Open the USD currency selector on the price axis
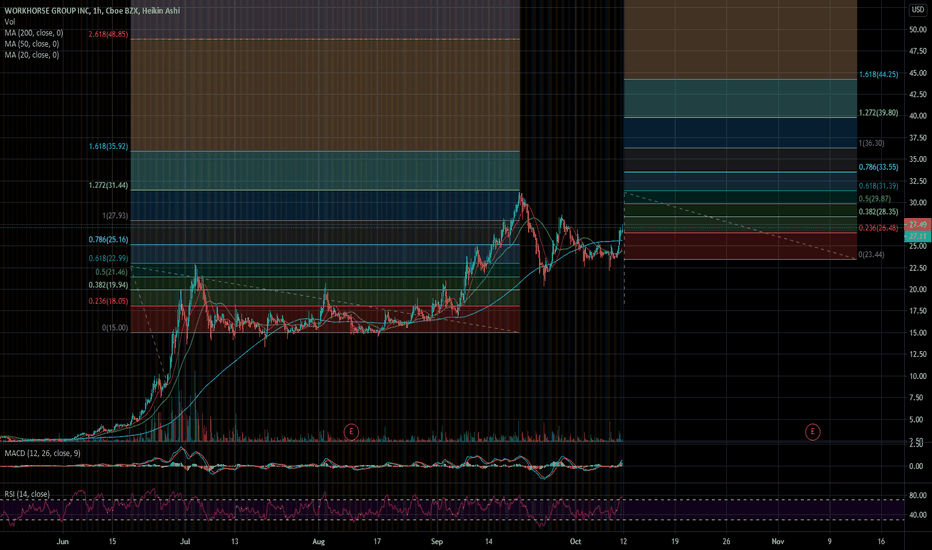Viewport: 932px width, 550px height. point(918,10)
